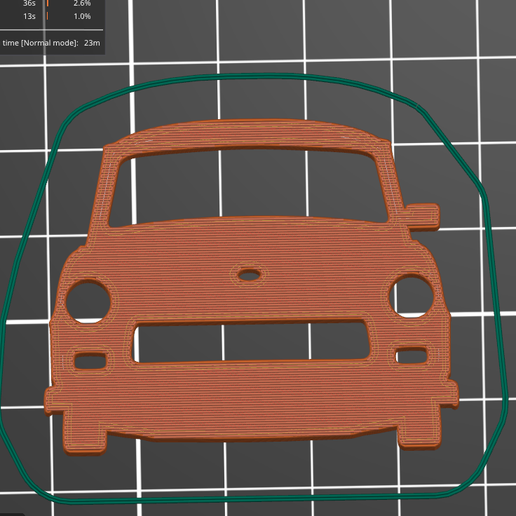This screenshot has height=516, width=516.
Task: Click the orange color marker in the 13s row
Action: pyautogui.click(x=47, y=16)
